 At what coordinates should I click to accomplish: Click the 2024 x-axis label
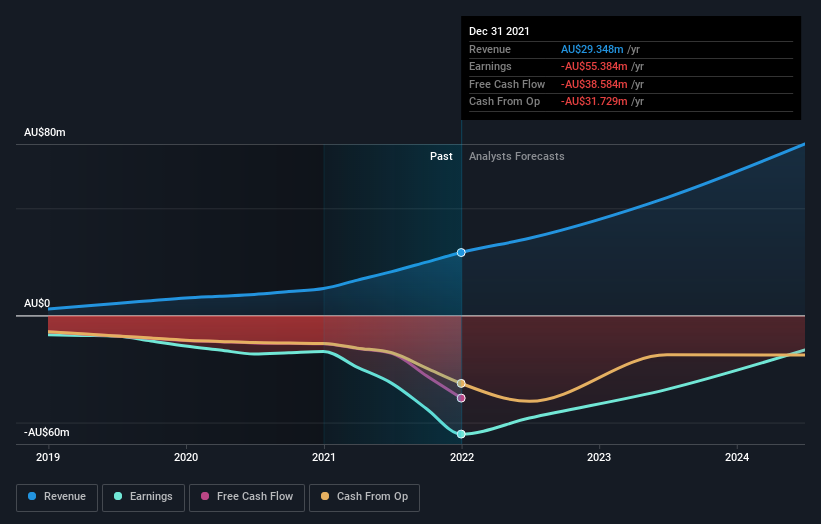pyautogui.click(x=737, y=457)
